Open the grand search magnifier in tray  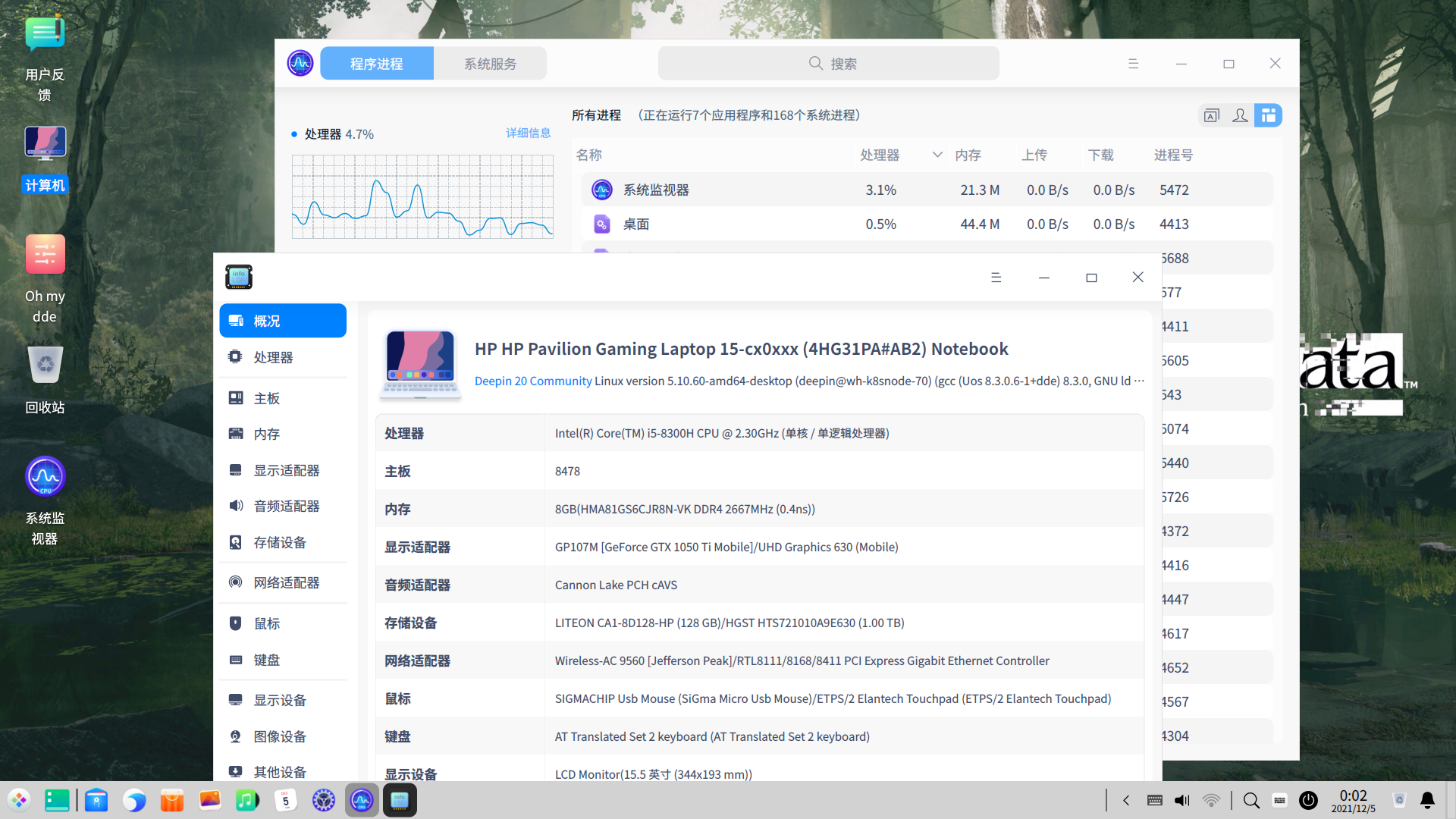point(1251,800)
